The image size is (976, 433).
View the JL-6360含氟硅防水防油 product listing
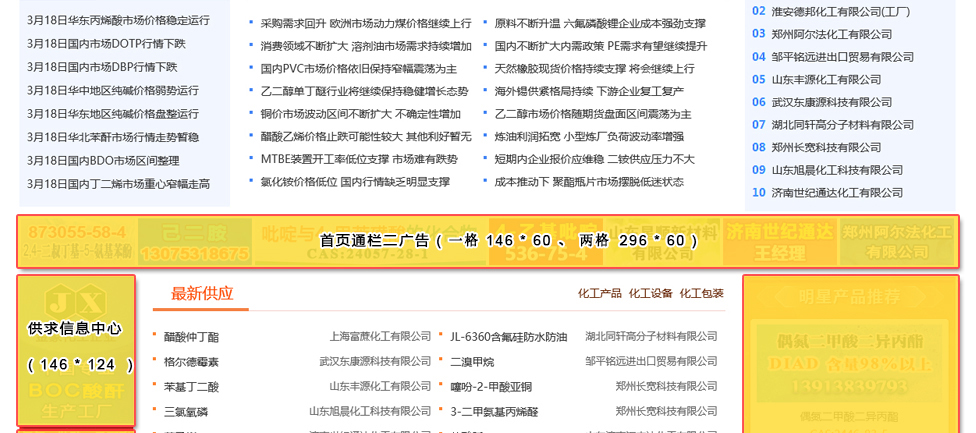click(508, 336)
